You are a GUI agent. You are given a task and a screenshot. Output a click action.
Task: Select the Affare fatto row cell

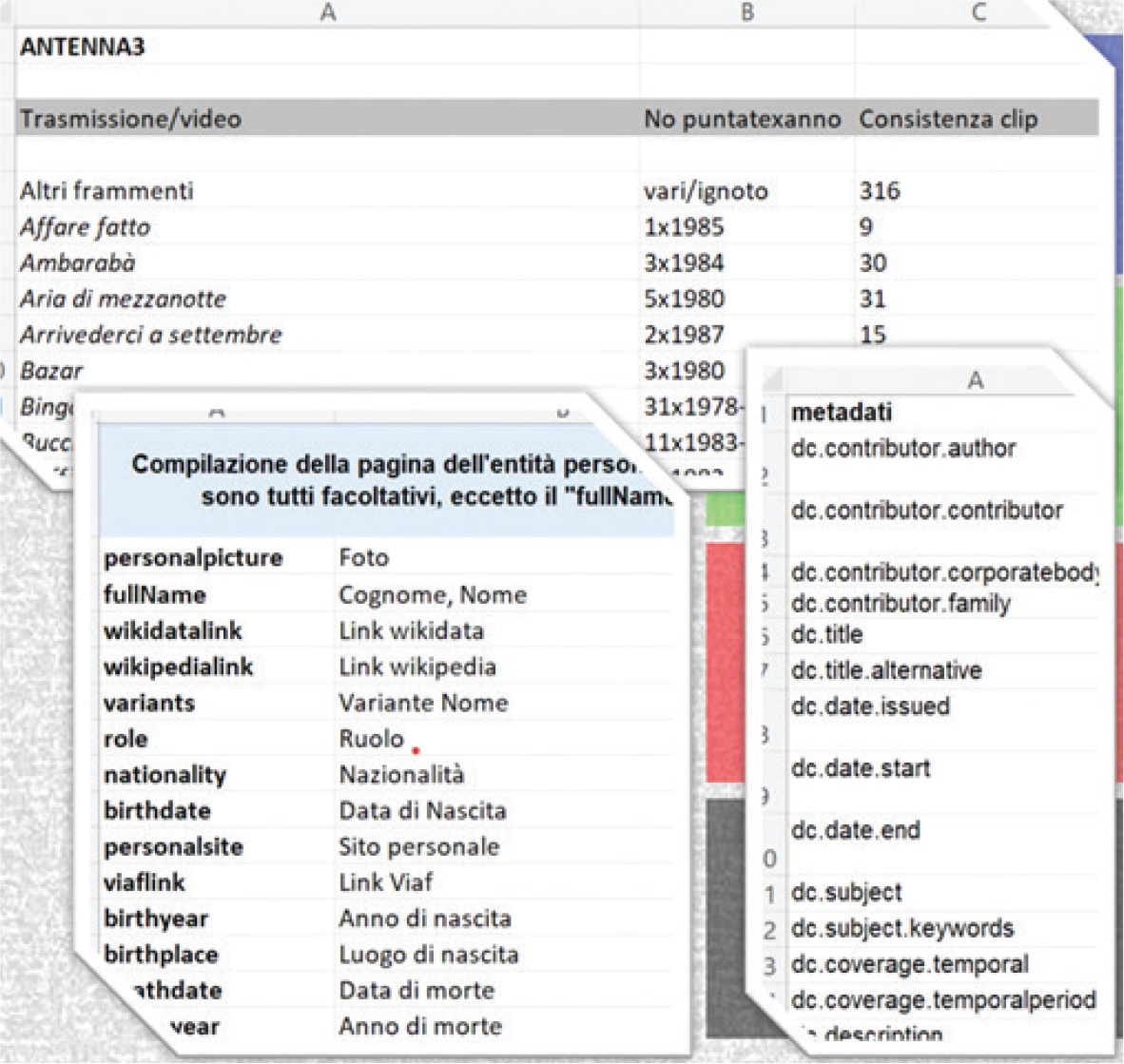click(327, 226)
